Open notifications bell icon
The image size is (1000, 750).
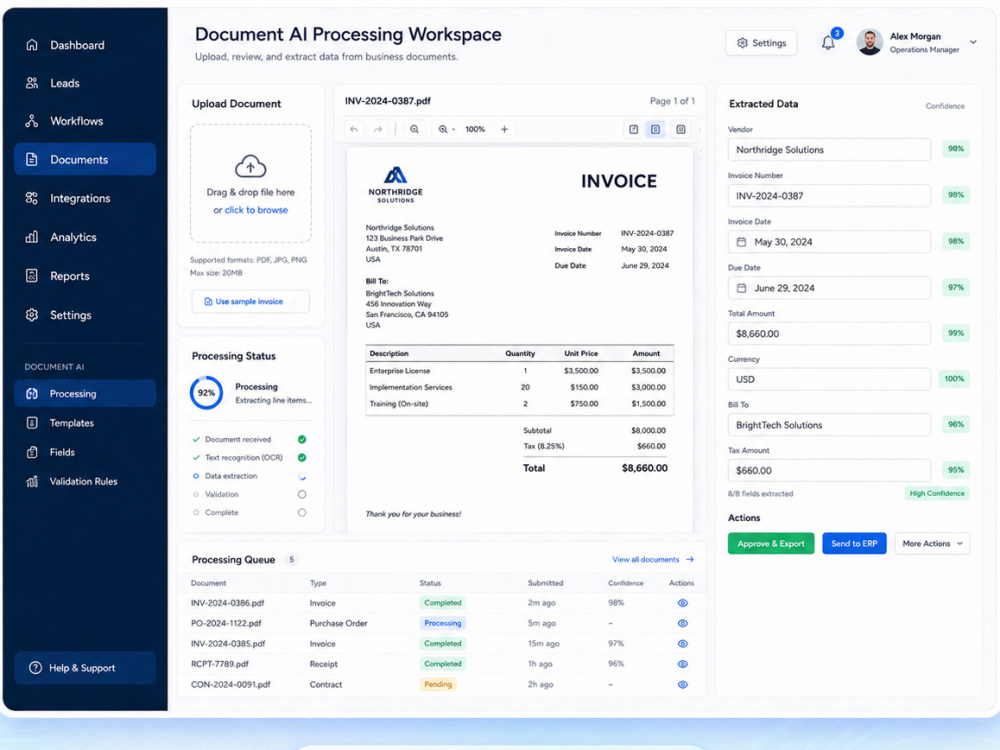[x=828, y=43]
